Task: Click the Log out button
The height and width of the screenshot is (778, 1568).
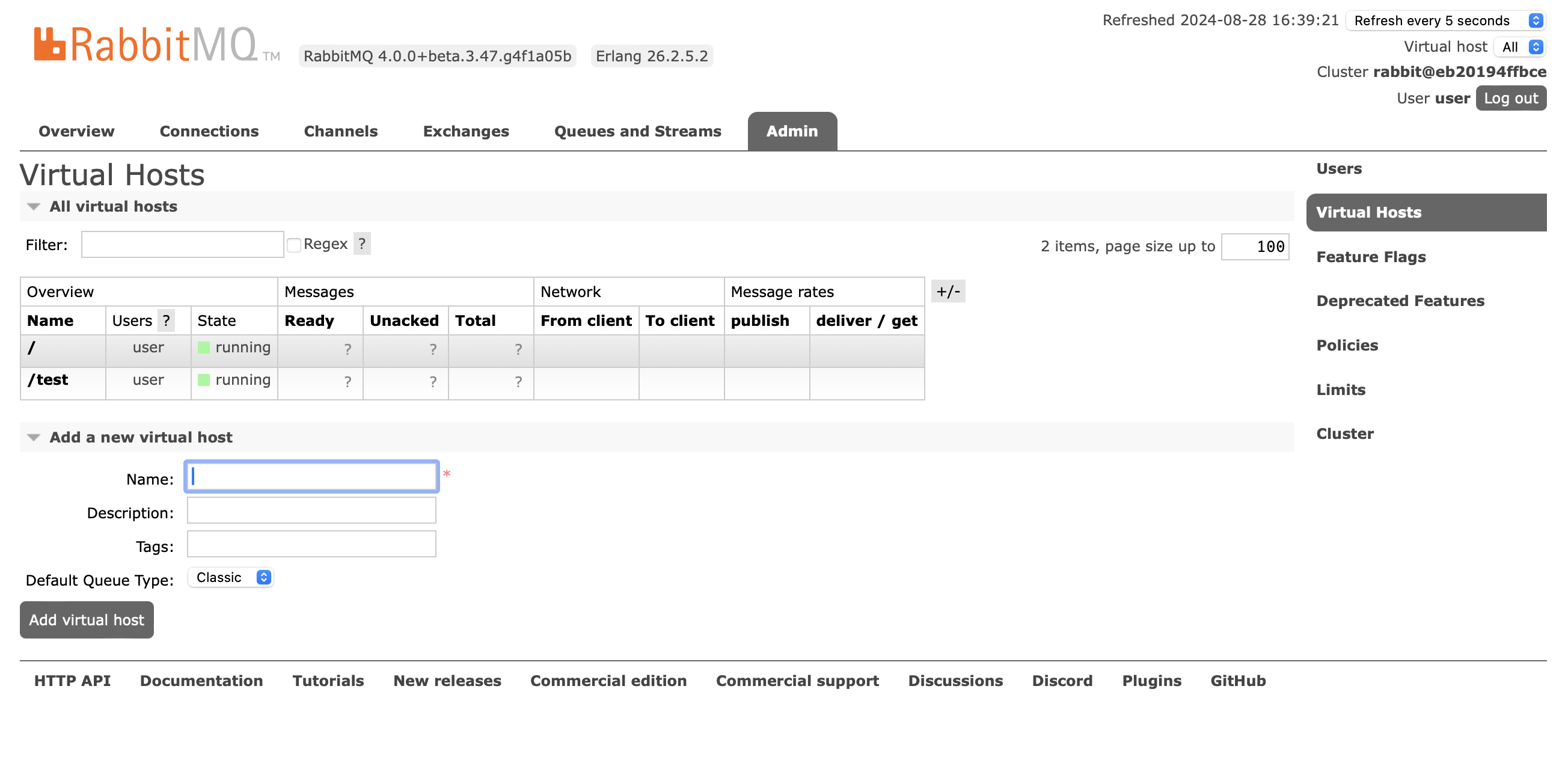Action: pyautogui.click(x=1510, y=99)
